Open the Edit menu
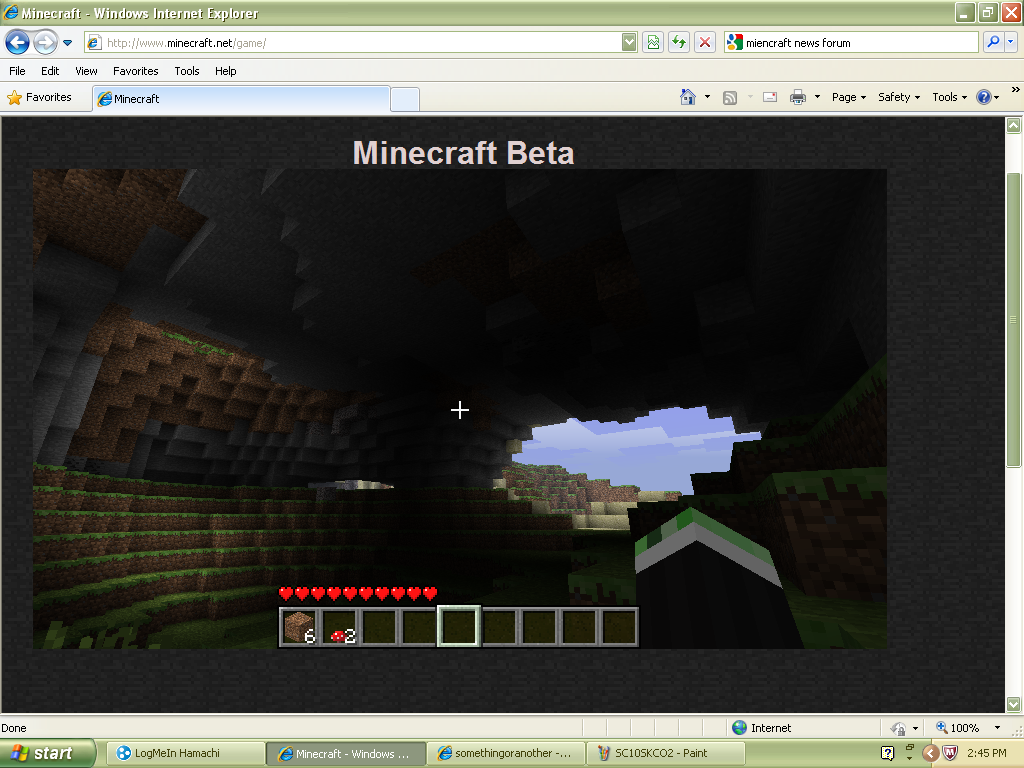This screenshot has height=768, width=1024. (x=50, y=71)
